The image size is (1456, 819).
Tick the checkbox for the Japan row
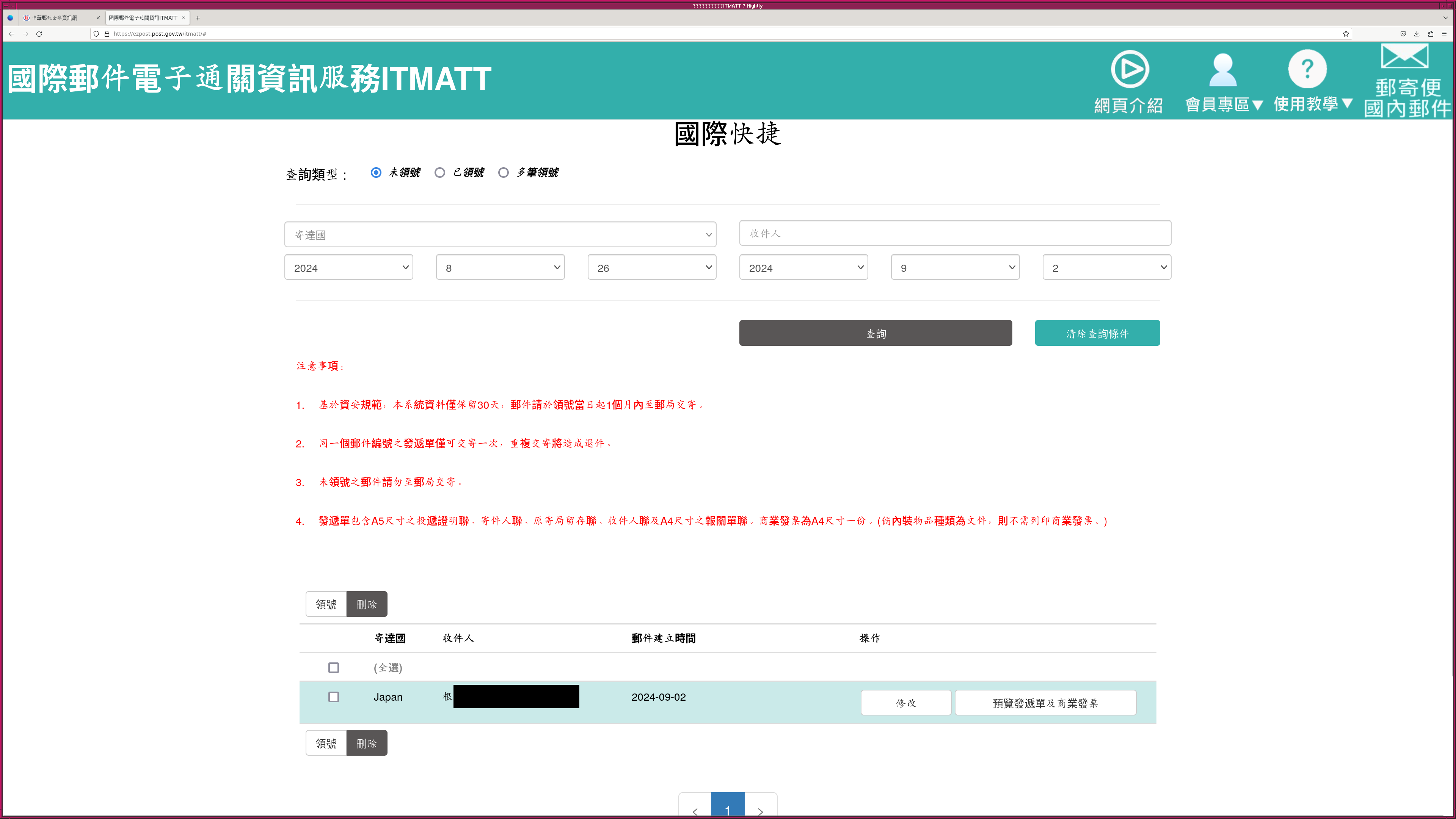pos(334,697)
